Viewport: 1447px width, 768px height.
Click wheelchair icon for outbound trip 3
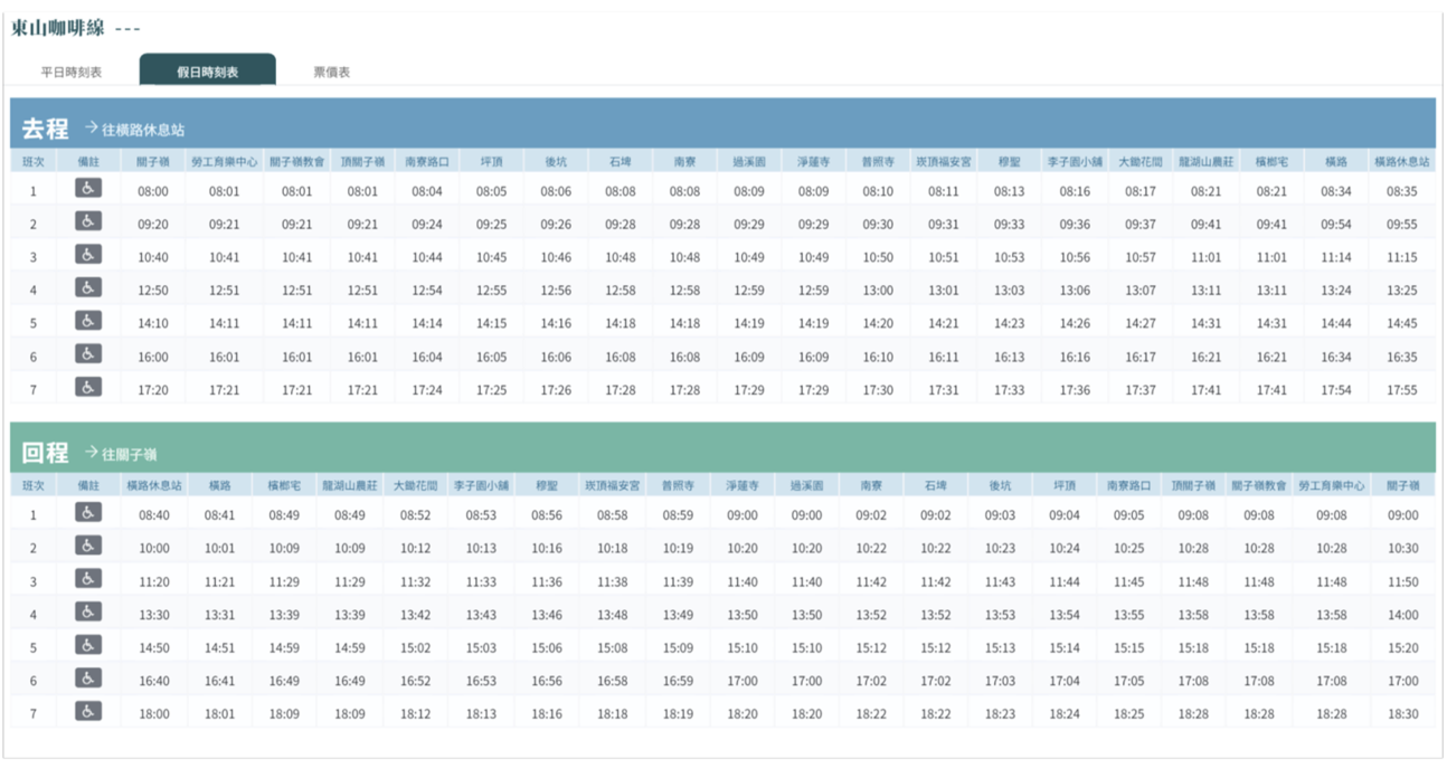pos(88,255)
